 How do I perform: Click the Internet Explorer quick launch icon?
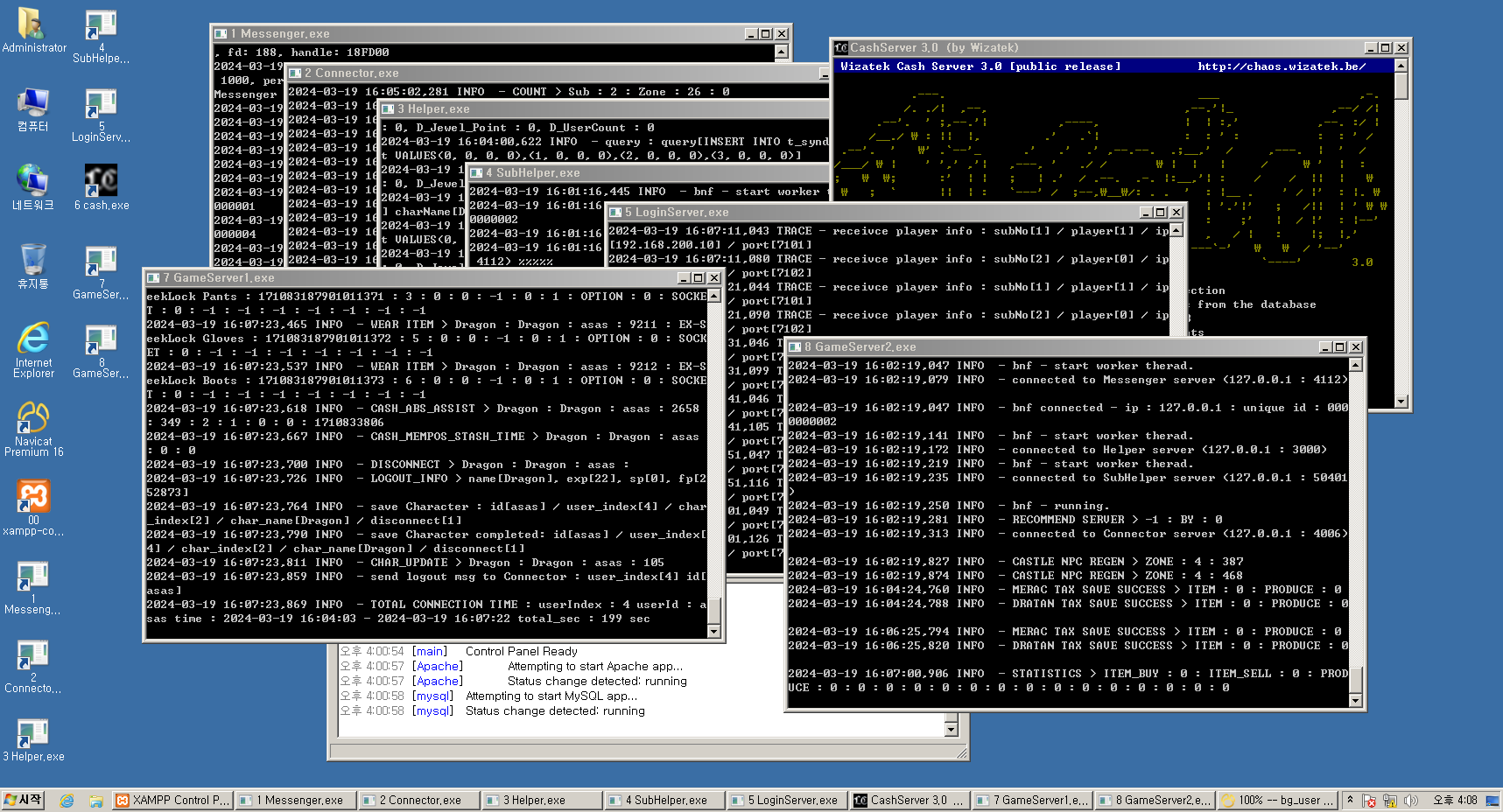(x=67, y=801)
